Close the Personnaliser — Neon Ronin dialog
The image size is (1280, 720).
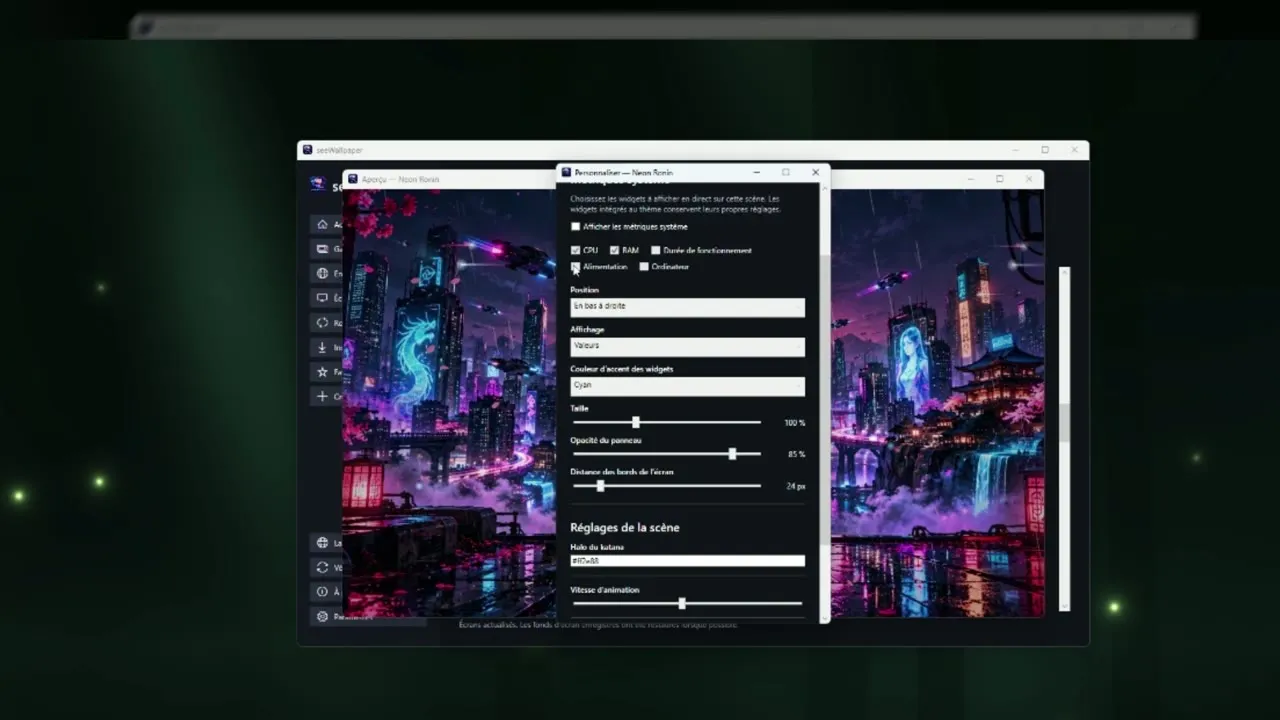pyautogui.click(x=815, y=172)
